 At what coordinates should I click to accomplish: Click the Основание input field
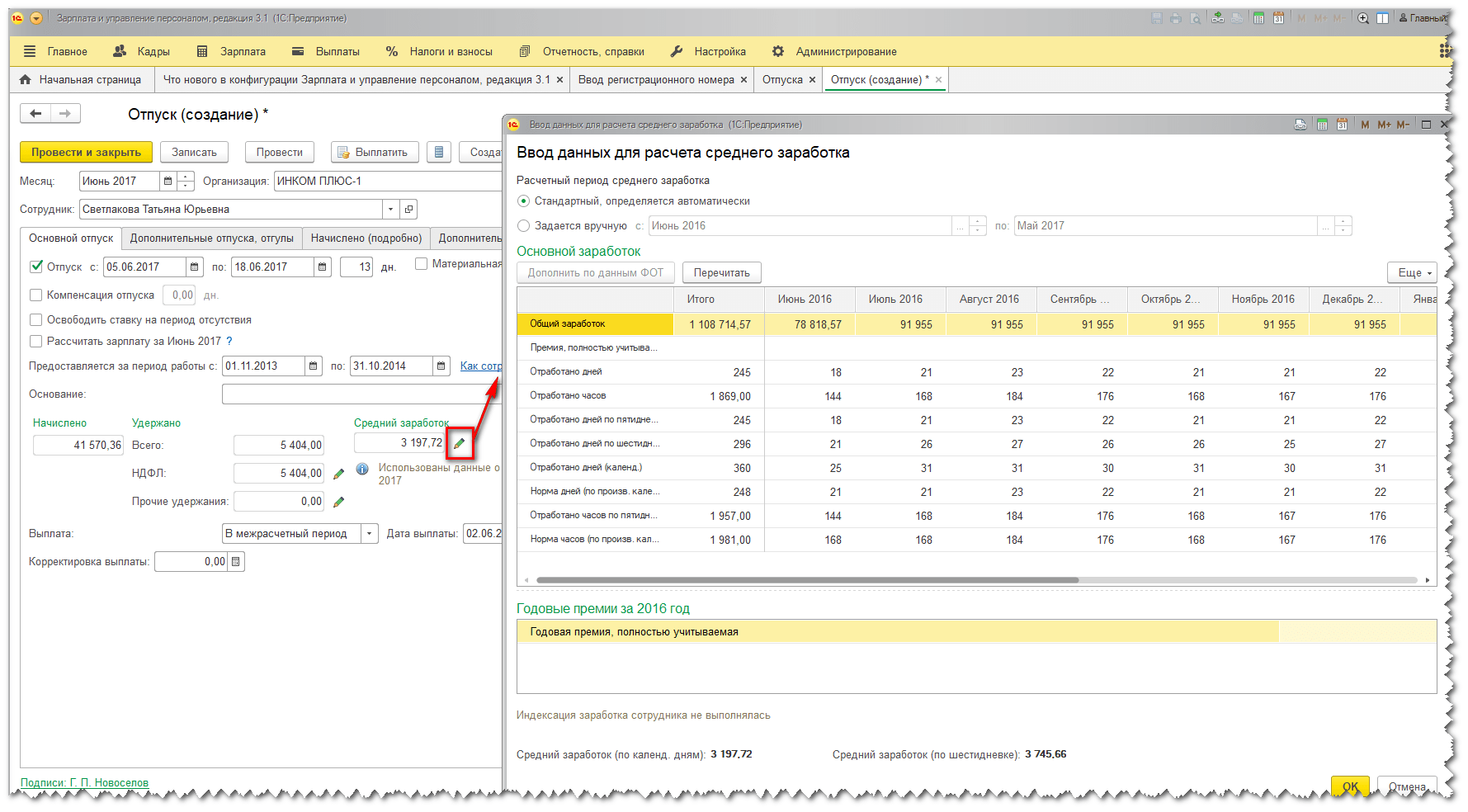[x=361, y=394]
